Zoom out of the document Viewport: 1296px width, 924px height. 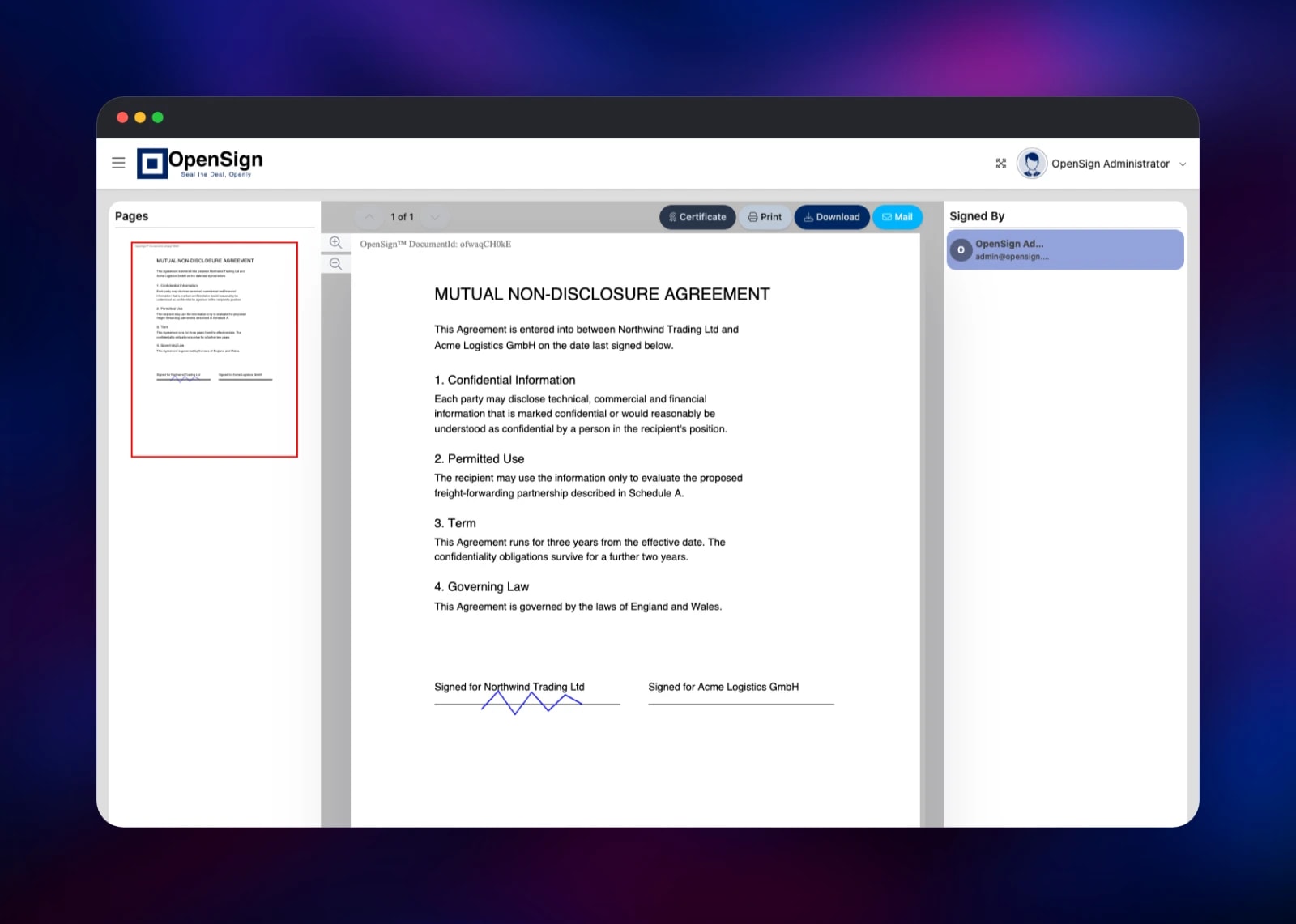pyautogui.click(x=336, y=264)
